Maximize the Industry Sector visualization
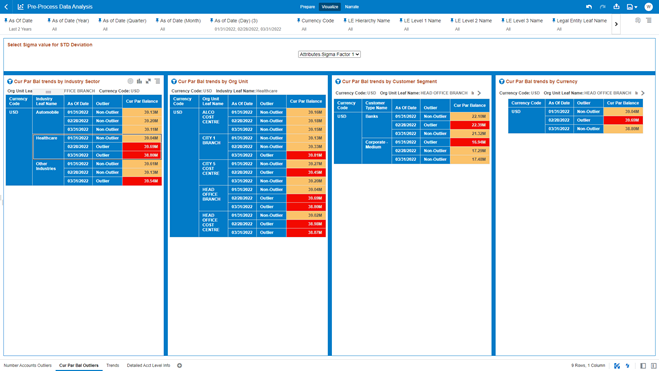659x371 pixels. pos(148,81)
